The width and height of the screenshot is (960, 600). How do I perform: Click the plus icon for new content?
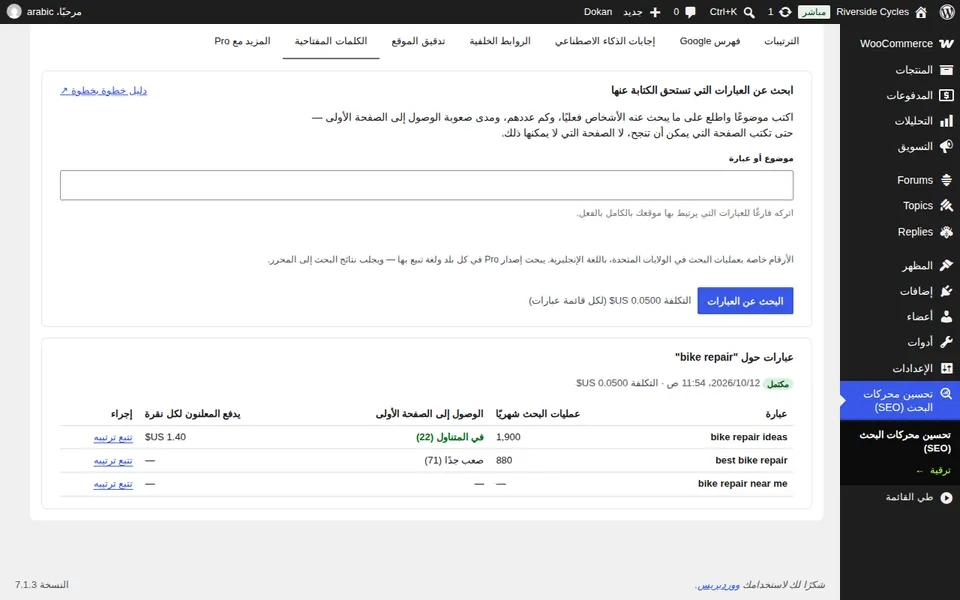655,12
